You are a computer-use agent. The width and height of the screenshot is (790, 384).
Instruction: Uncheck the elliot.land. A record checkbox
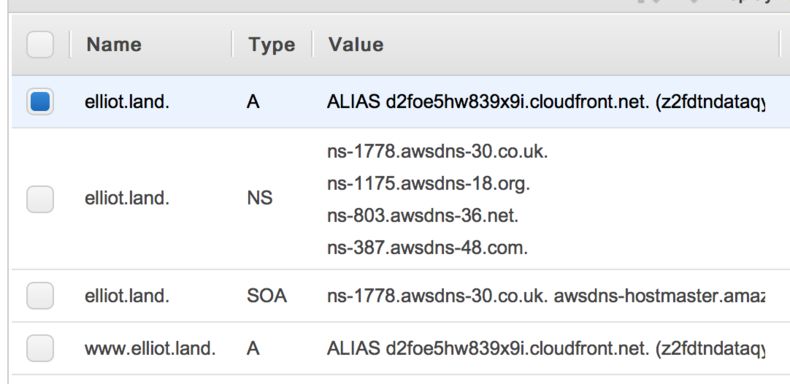[40, 101]
